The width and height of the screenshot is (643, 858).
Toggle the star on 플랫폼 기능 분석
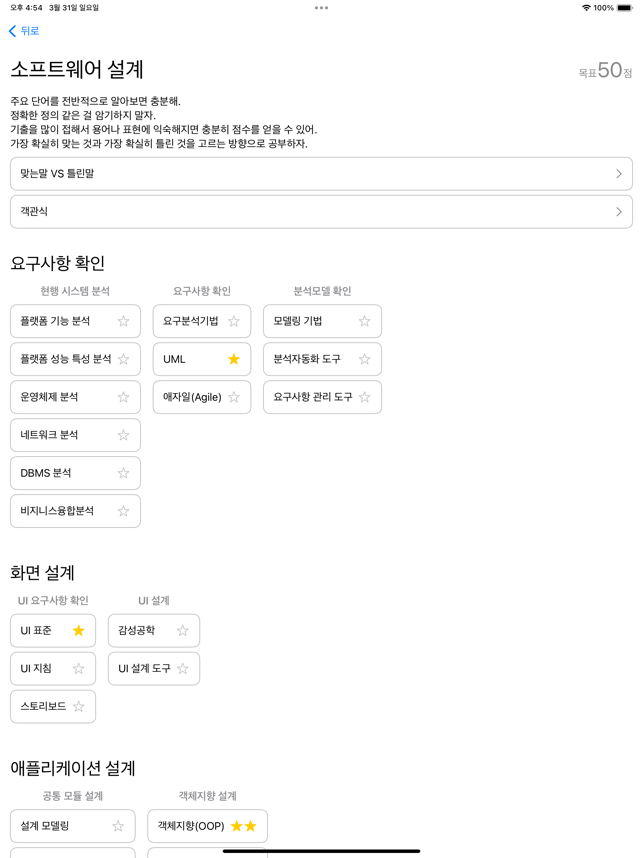pyautogui.click(x=124, y=321)
